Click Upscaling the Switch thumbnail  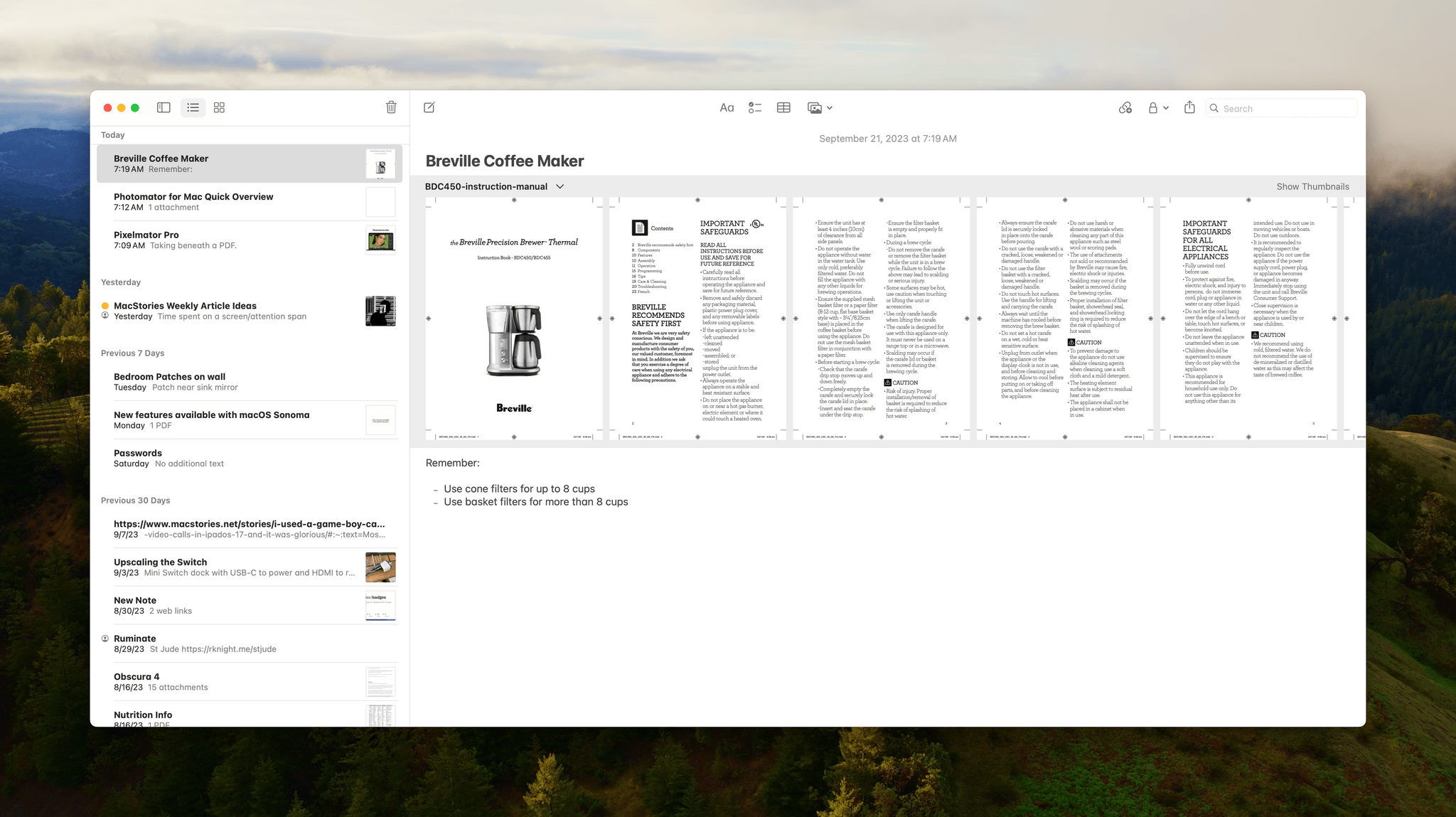[x=380, y=567]
